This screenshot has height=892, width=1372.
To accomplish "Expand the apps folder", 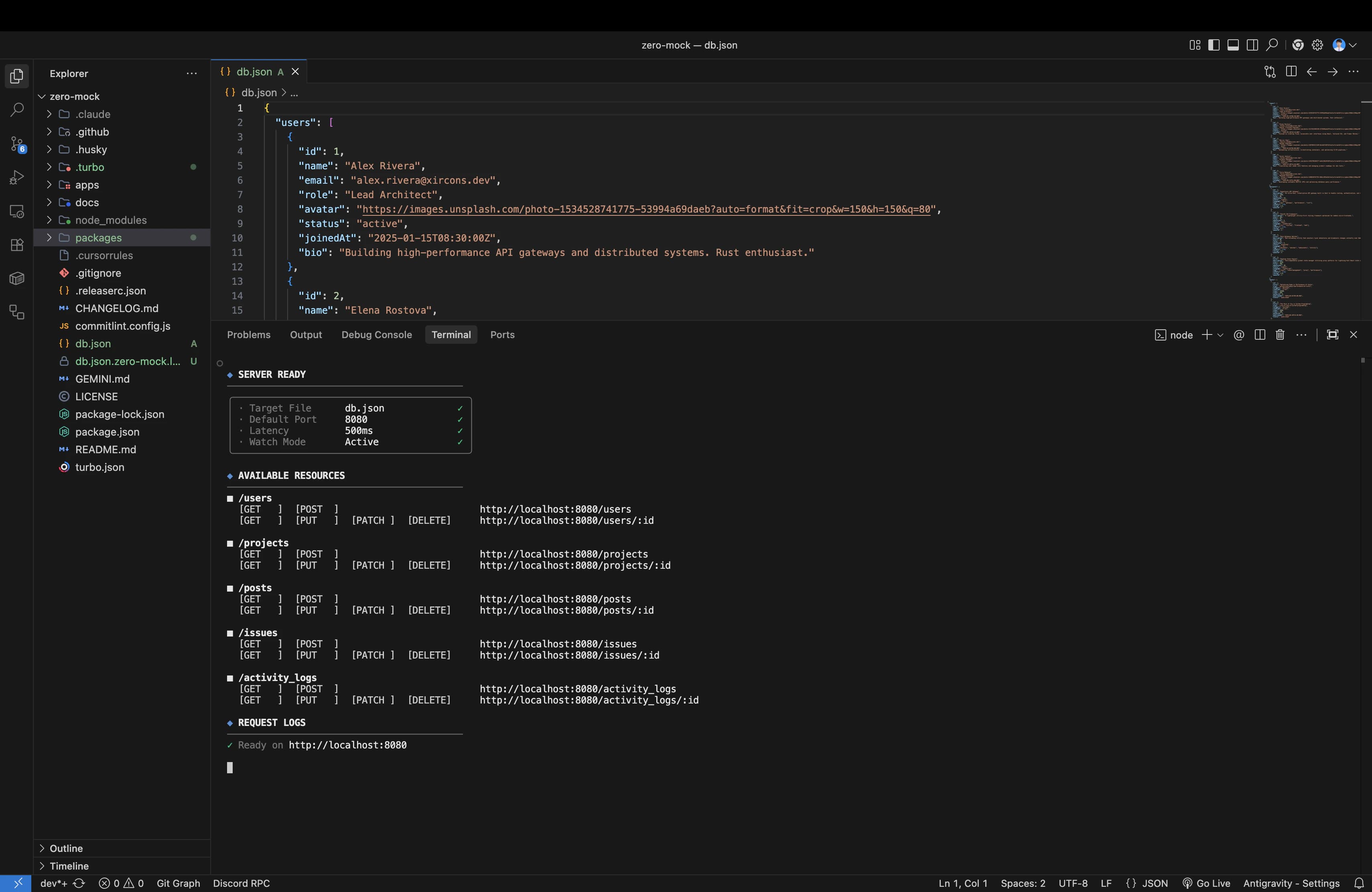I will tap(122, 185).
